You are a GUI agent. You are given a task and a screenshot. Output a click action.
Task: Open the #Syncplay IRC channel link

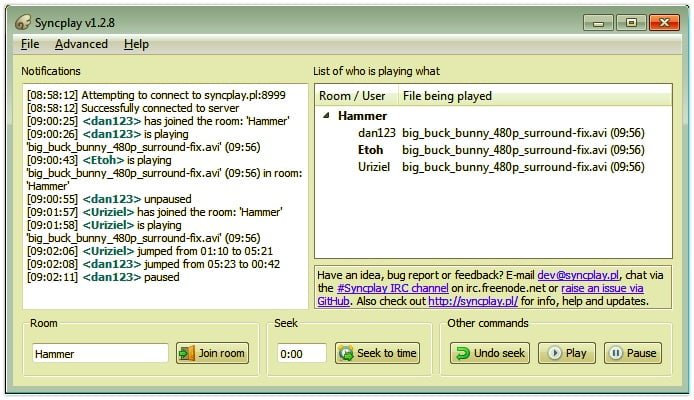393,288
